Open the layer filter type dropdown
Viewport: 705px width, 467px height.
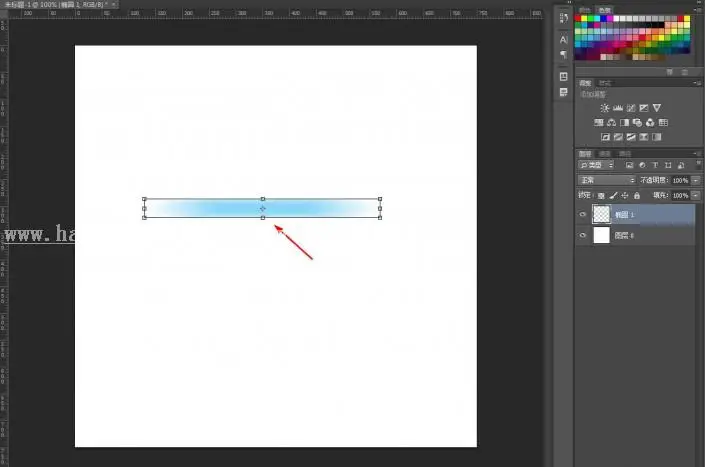coord(596,165)
